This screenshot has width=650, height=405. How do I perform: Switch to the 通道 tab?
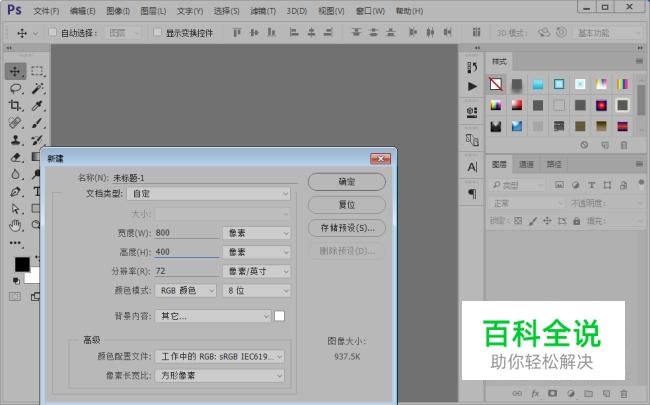click(526, 165)
